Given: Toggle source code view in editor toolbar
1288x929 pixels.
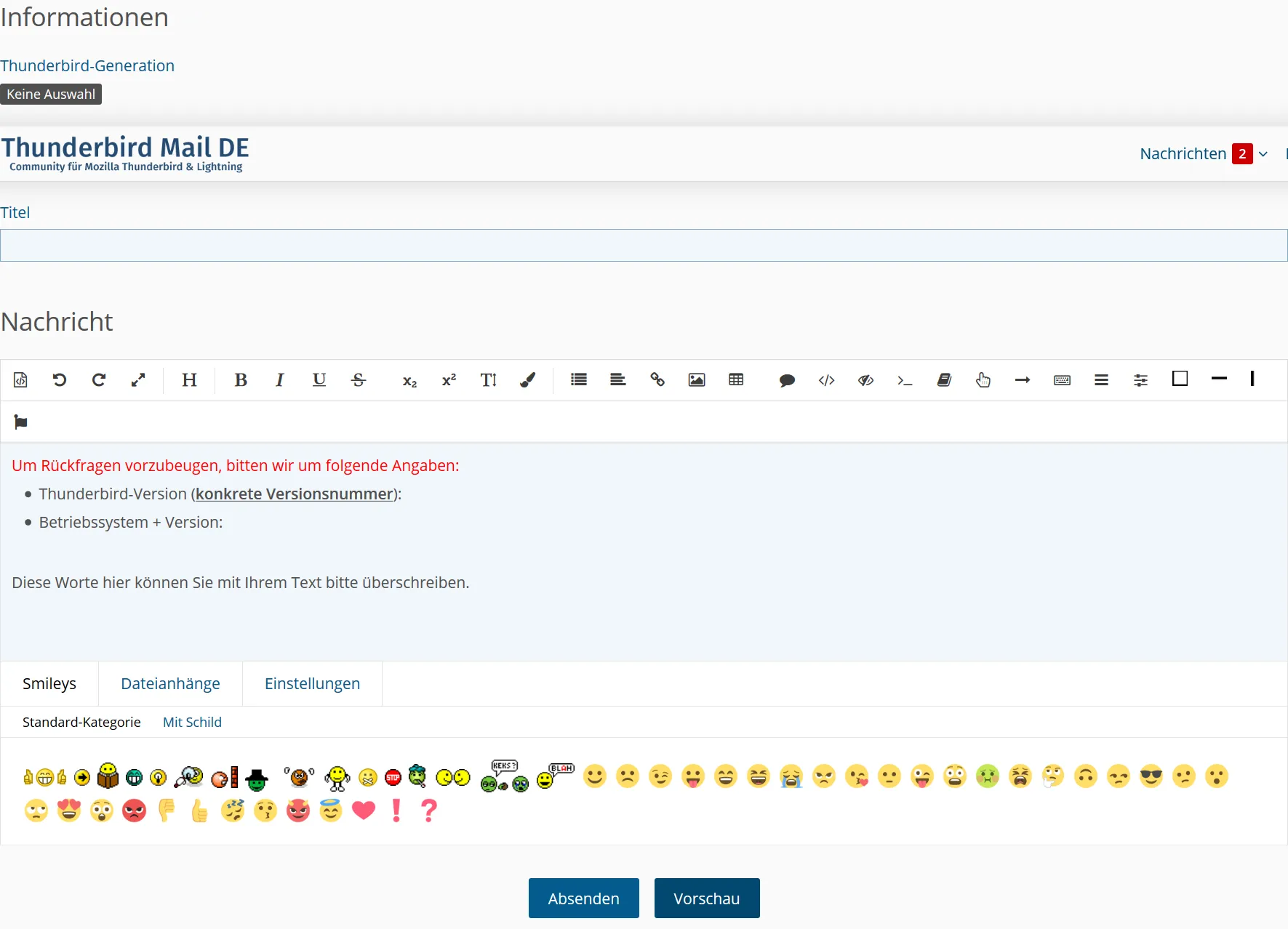Looking at the screenshot, I should (x=20, y=379).
